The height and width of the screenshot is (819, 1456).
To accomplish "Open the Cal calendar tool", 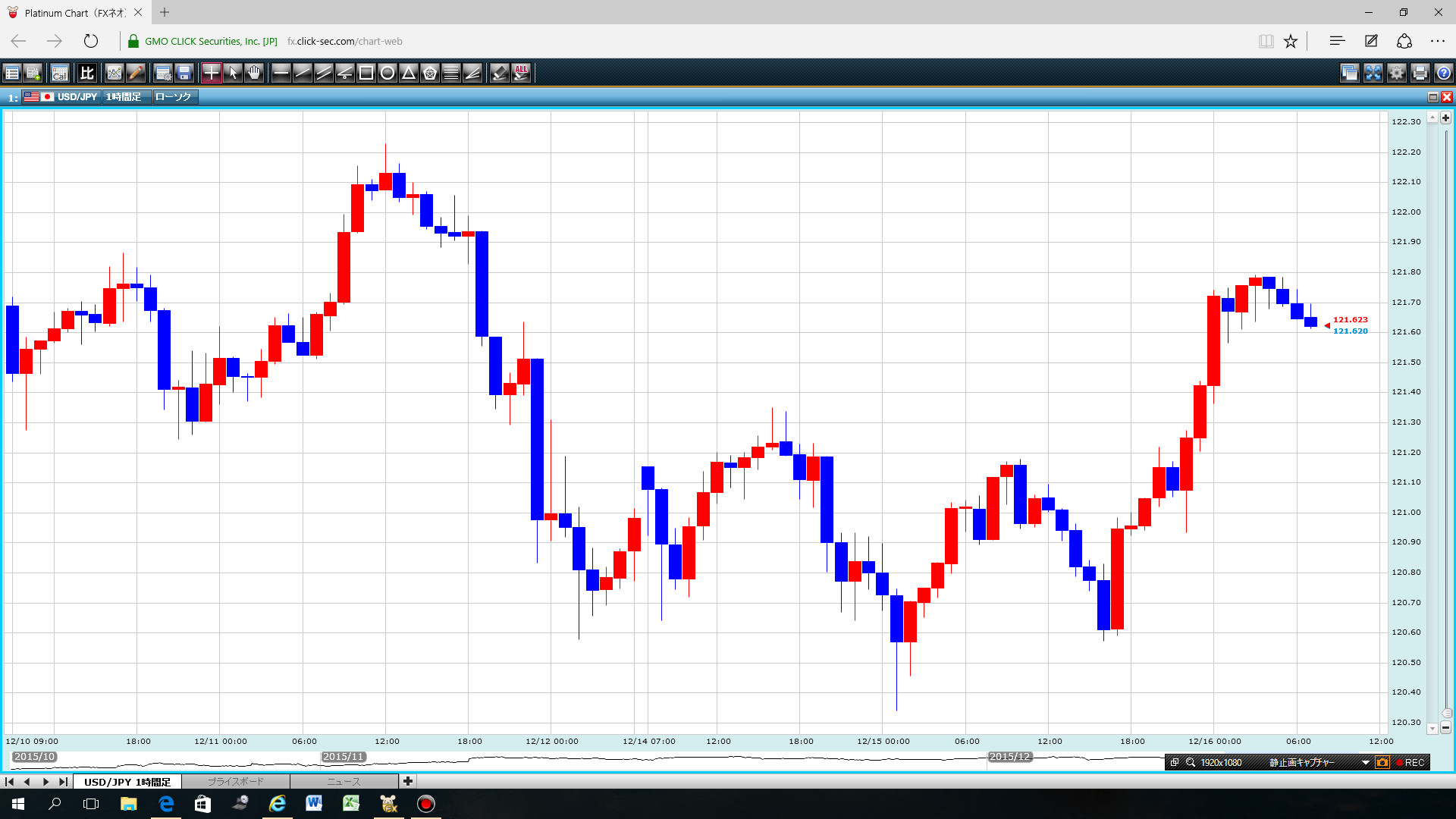I will [x=60, y=73].
